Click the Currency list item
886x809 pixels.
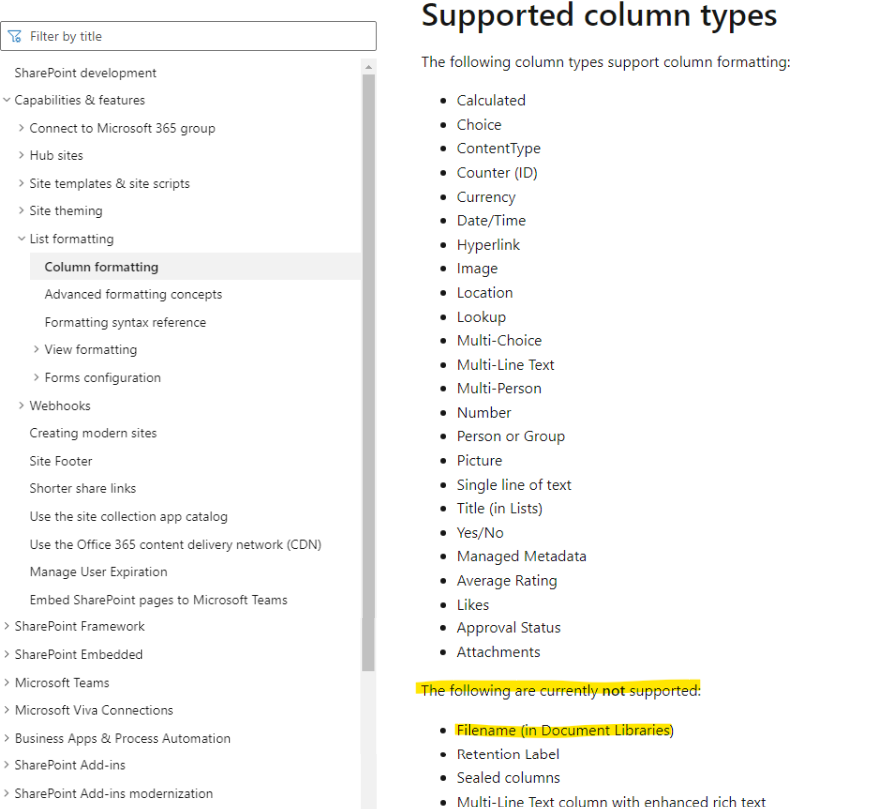tap(486, 197)
